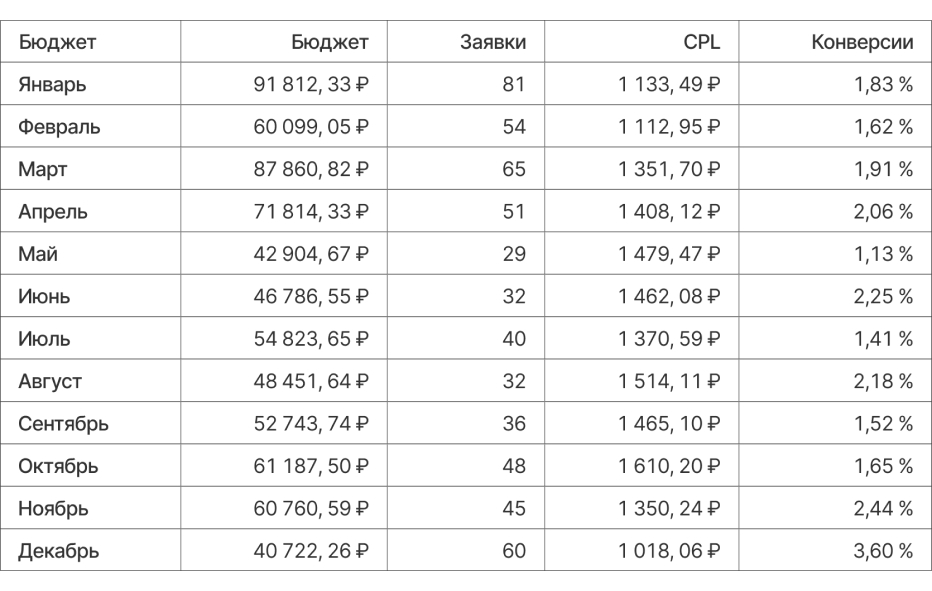Viewport: 932px width, 591px height.
Task: Select the "Январь" row label
Action: pos(52,85)
